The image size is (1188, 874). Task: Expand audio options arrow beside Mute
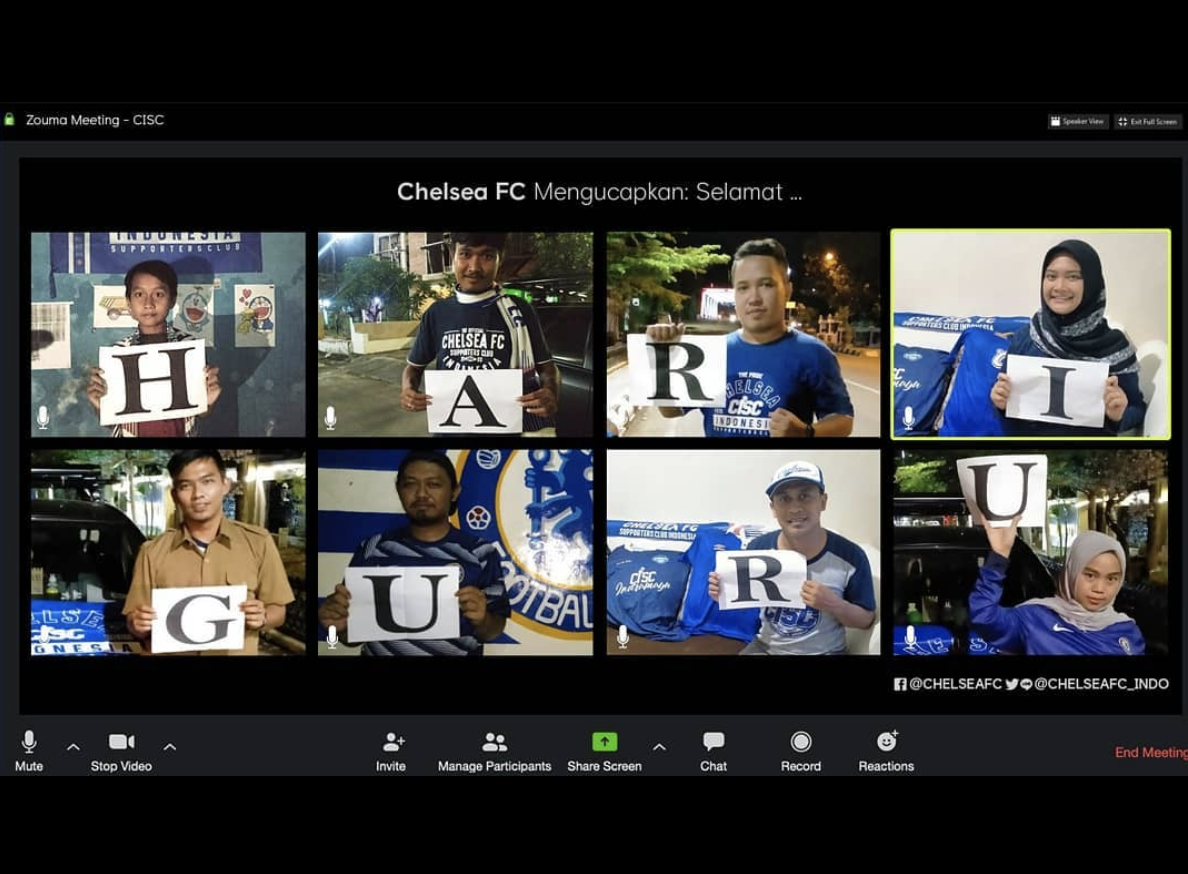(x=73, y=747)
